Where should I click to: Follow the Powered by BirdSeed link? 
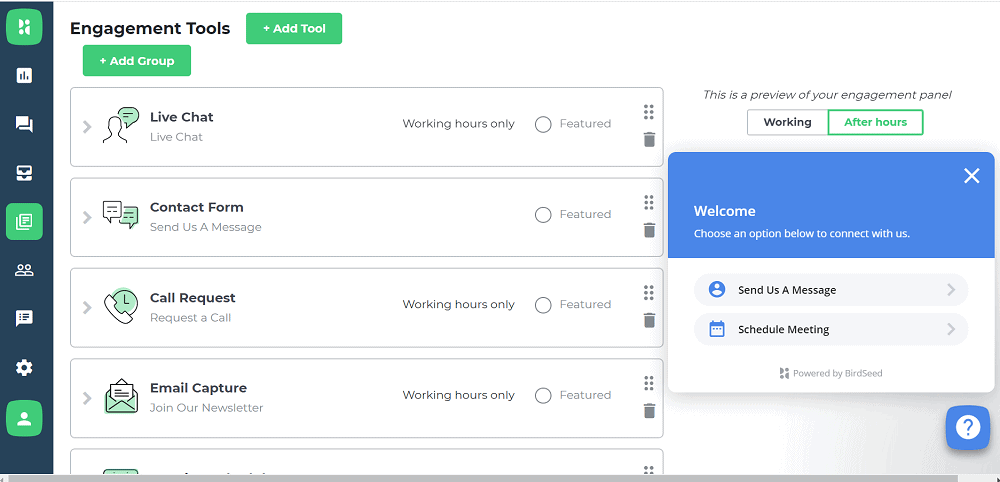coord(831,373)
